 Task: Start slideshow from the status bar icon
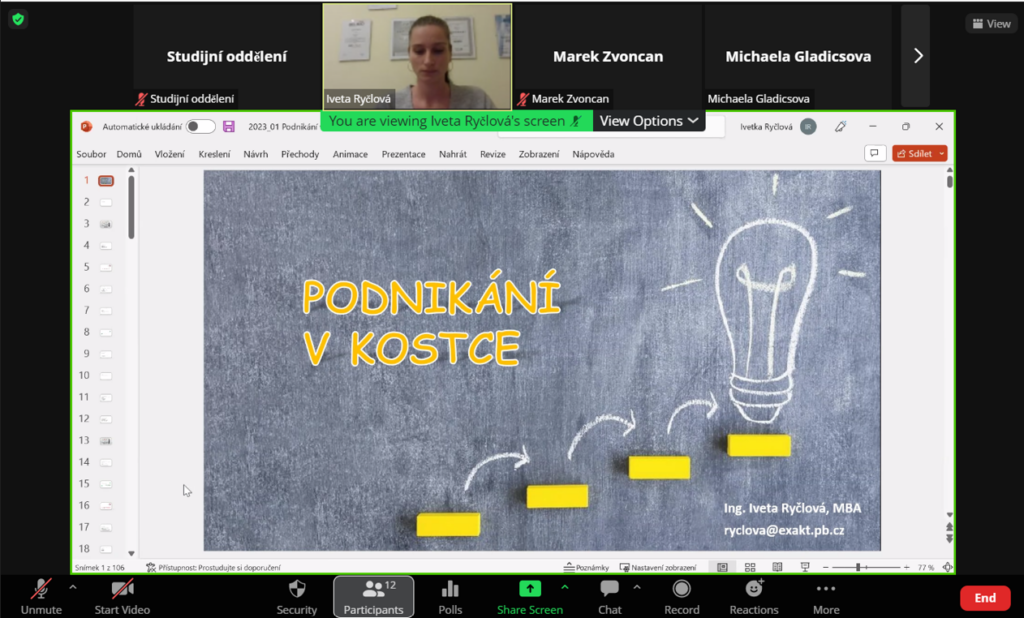(805, 568)
